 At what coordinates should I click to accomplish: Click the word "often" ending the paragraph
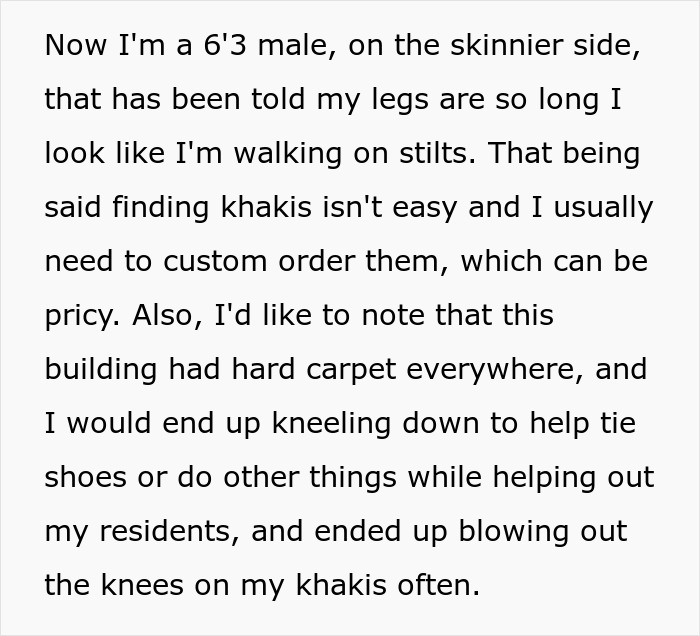pyautogui.click(x=440, y=586)
